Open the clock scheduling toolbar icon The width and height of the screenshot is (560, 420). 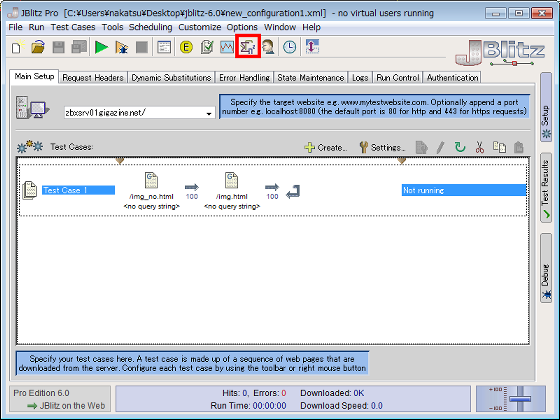[289, 47]
